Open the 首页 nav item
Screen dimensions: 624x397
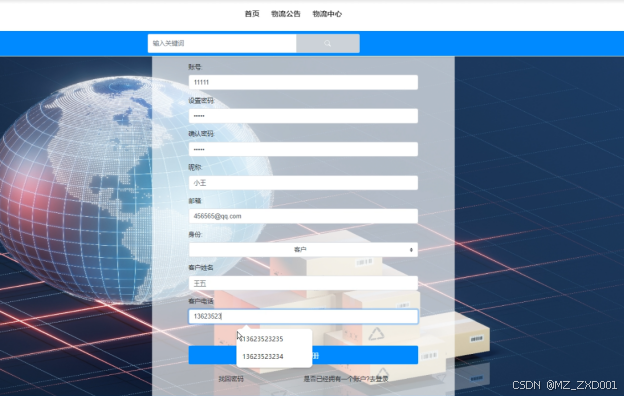click(x=252, y=14)
